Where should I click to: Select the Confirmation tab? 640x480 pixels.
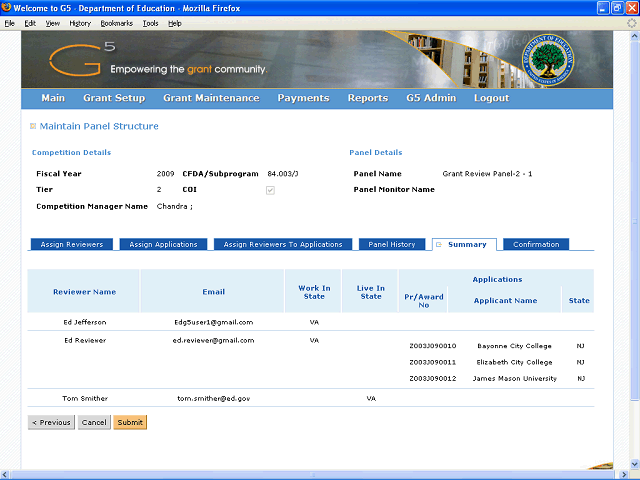536,244
